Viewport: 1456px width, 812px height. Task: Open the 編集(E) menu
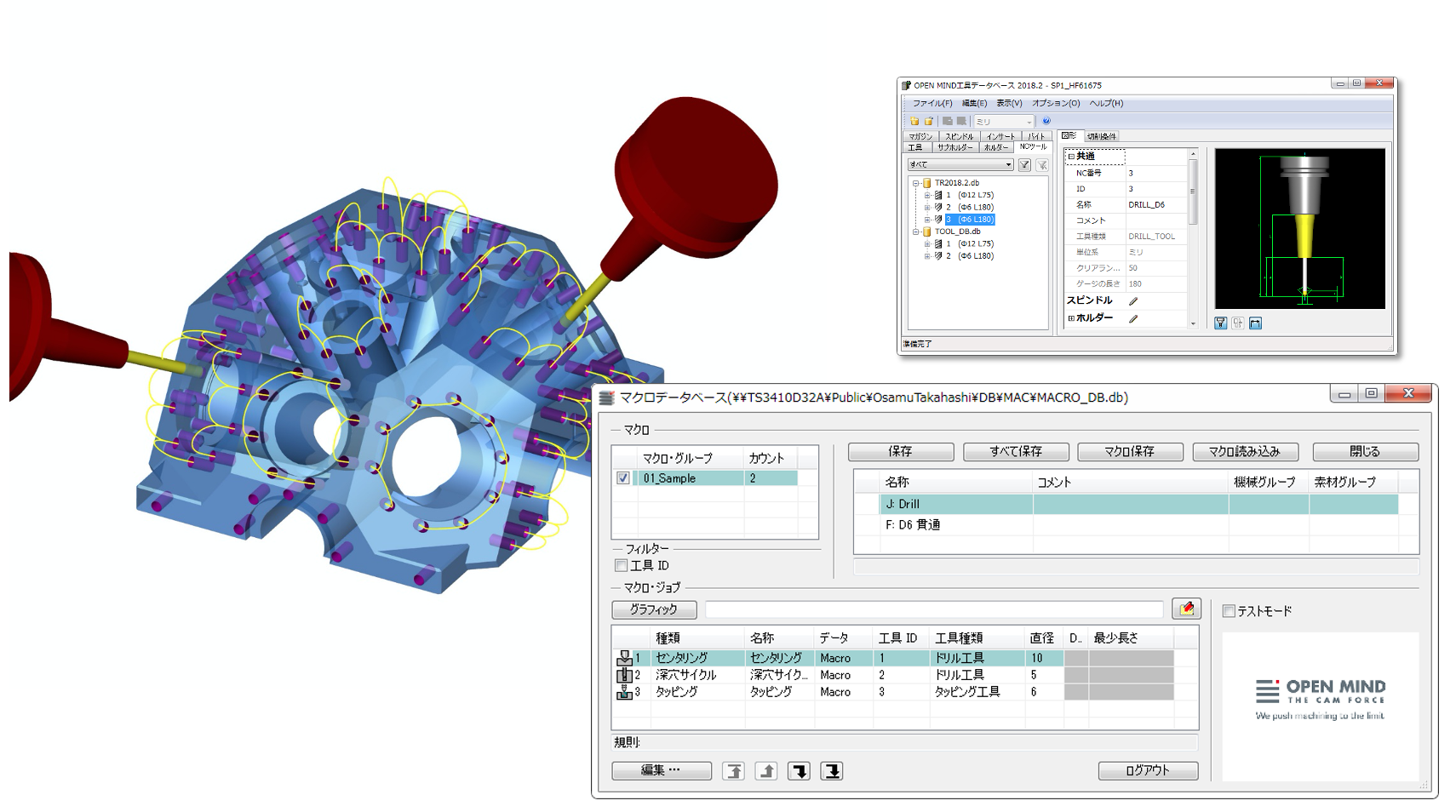pos(974,103)
